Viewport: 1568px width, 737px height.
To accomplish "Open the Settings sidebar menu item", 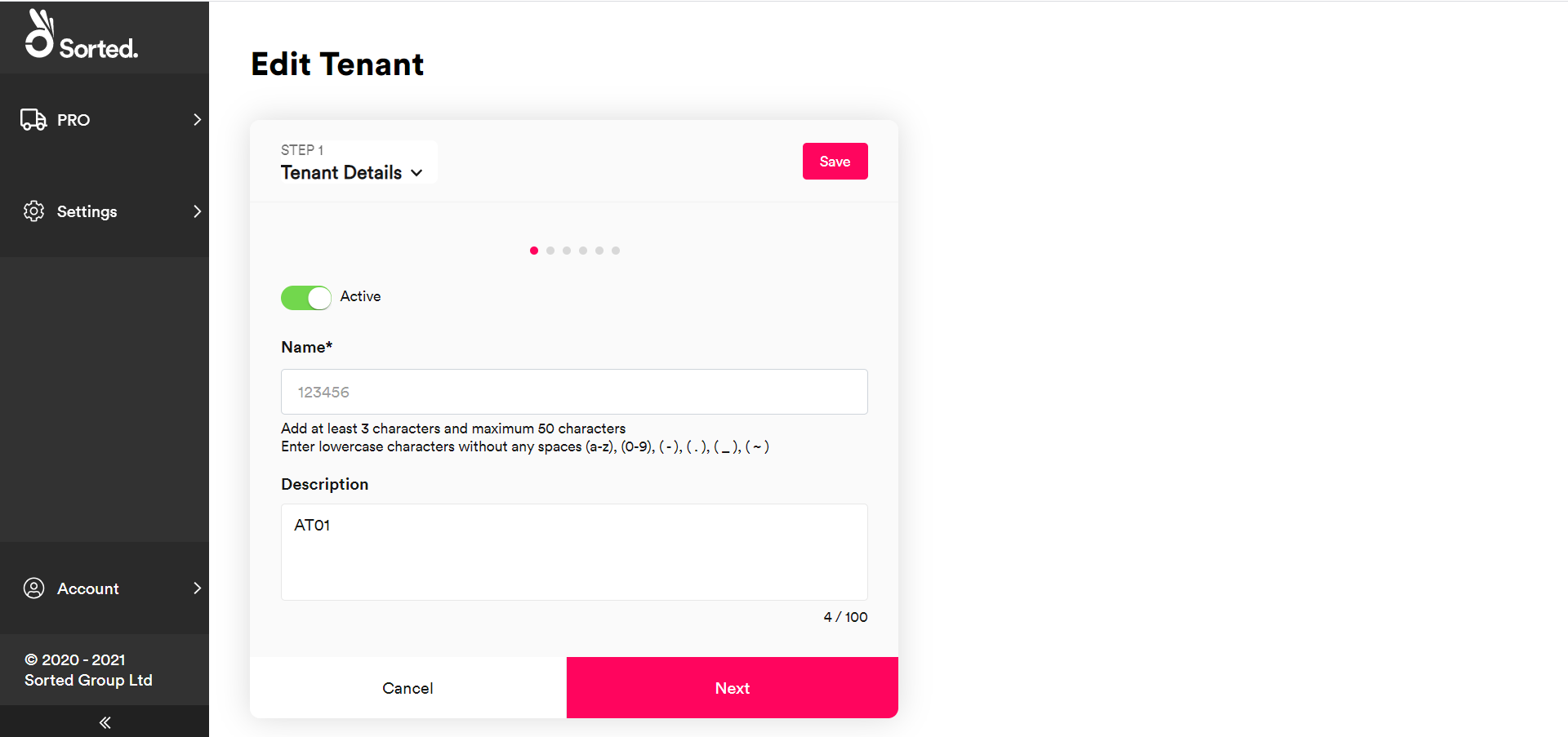I will coord(105,211).
